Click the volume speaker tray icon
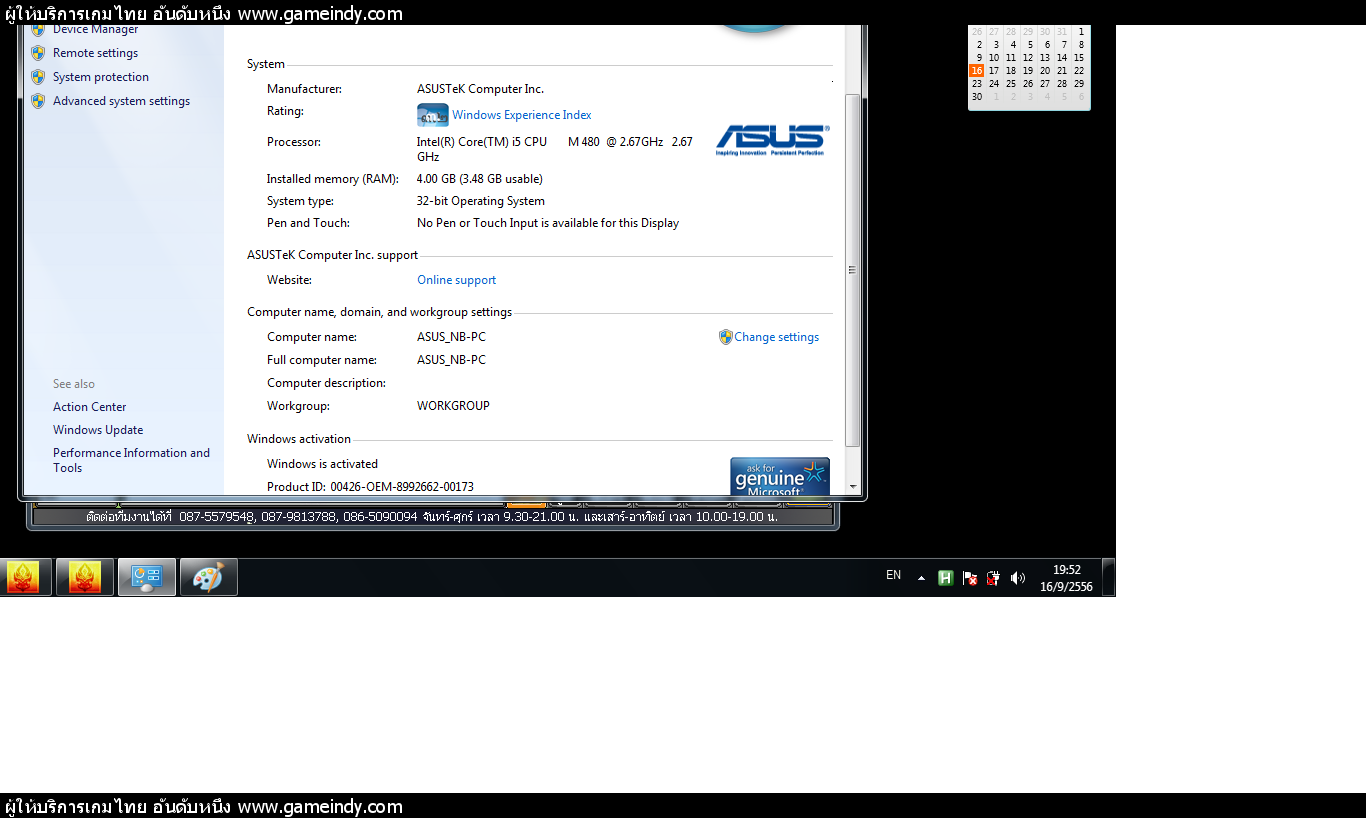 click(1018, 578)
